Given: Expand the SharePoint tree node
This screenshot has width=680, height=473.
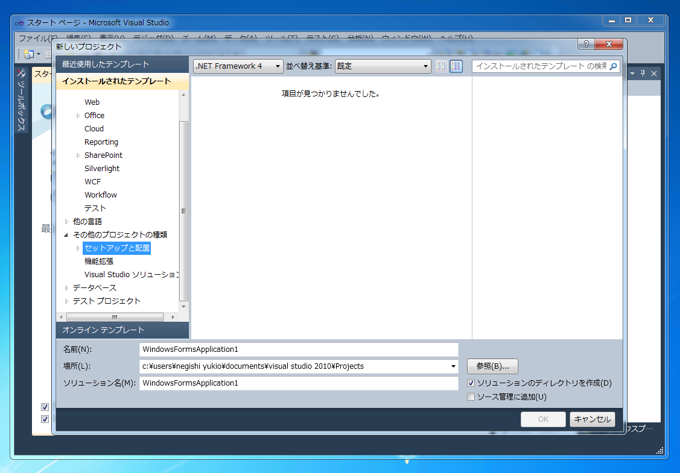Looking at the screenshot, I should coord(78,155).
